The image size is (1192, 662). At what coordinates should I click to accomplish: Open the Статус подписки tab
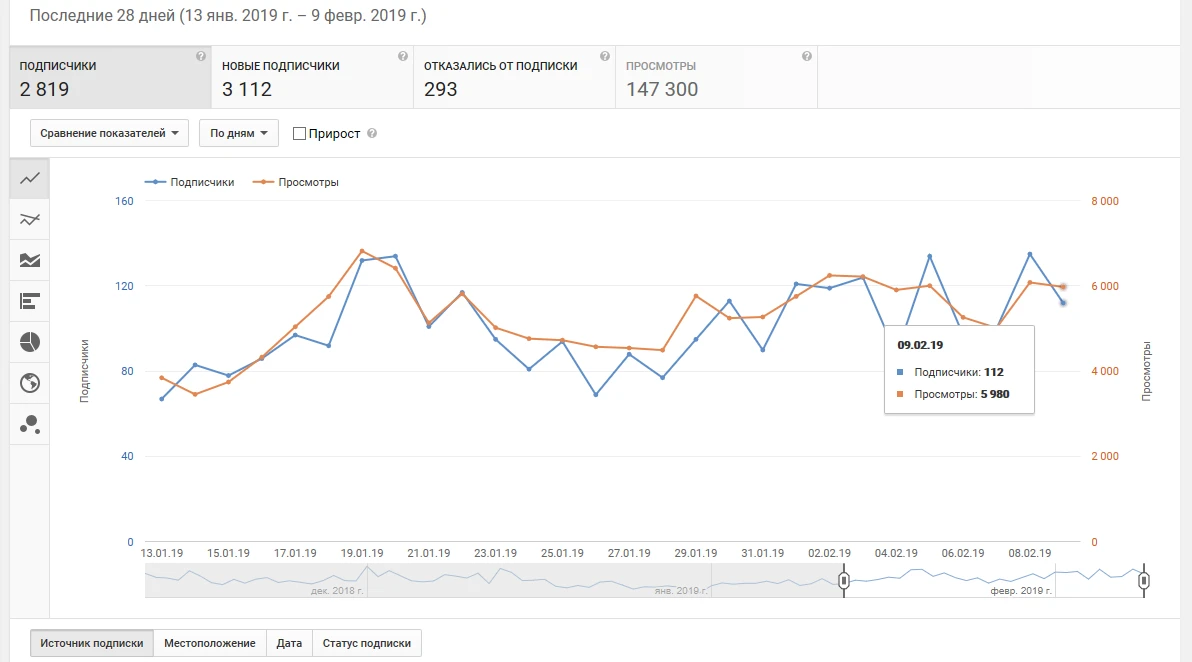tap(367, 643)
